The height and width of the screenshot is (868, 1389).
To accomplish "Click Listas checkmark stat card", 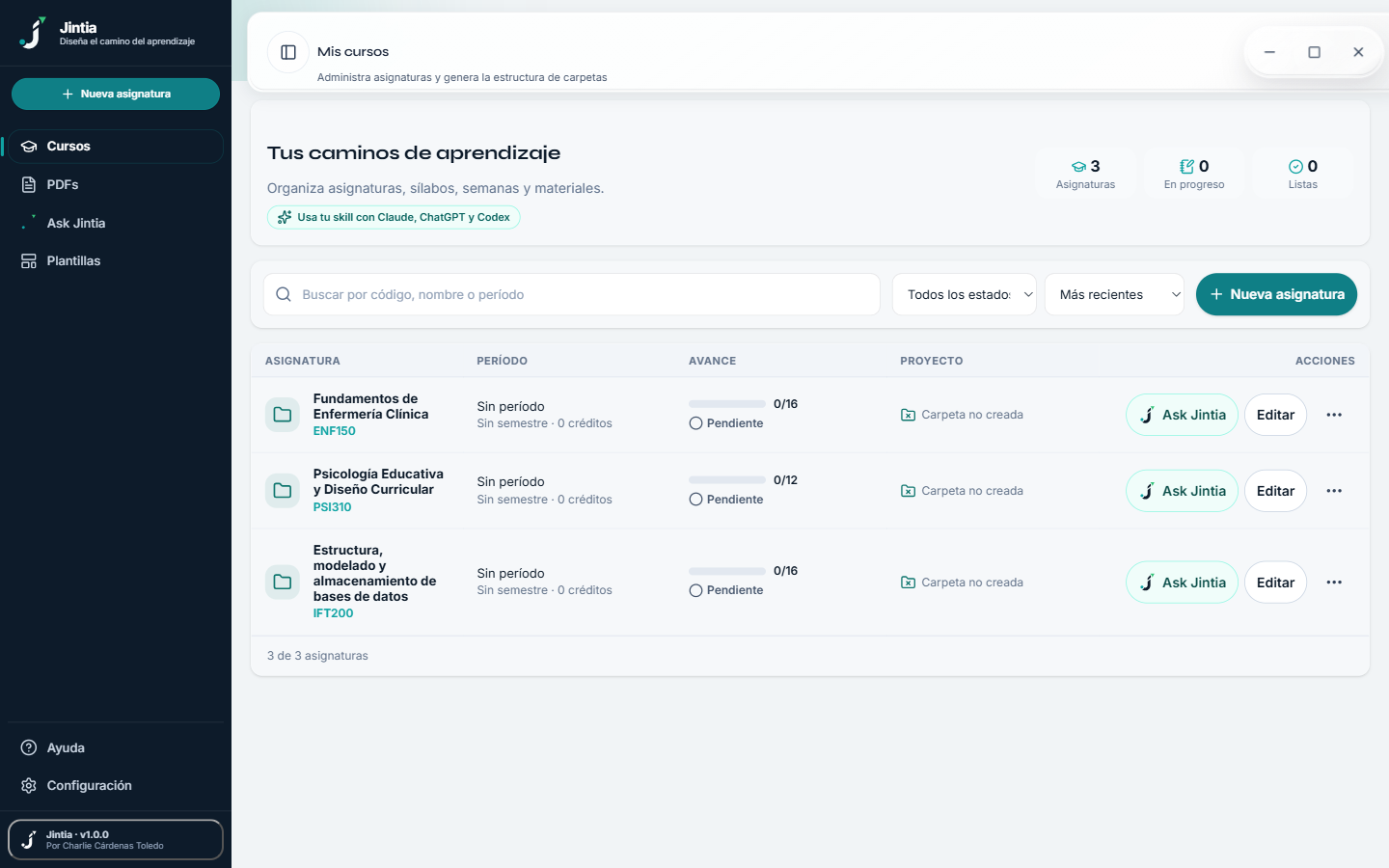I will pos(1303,174).
